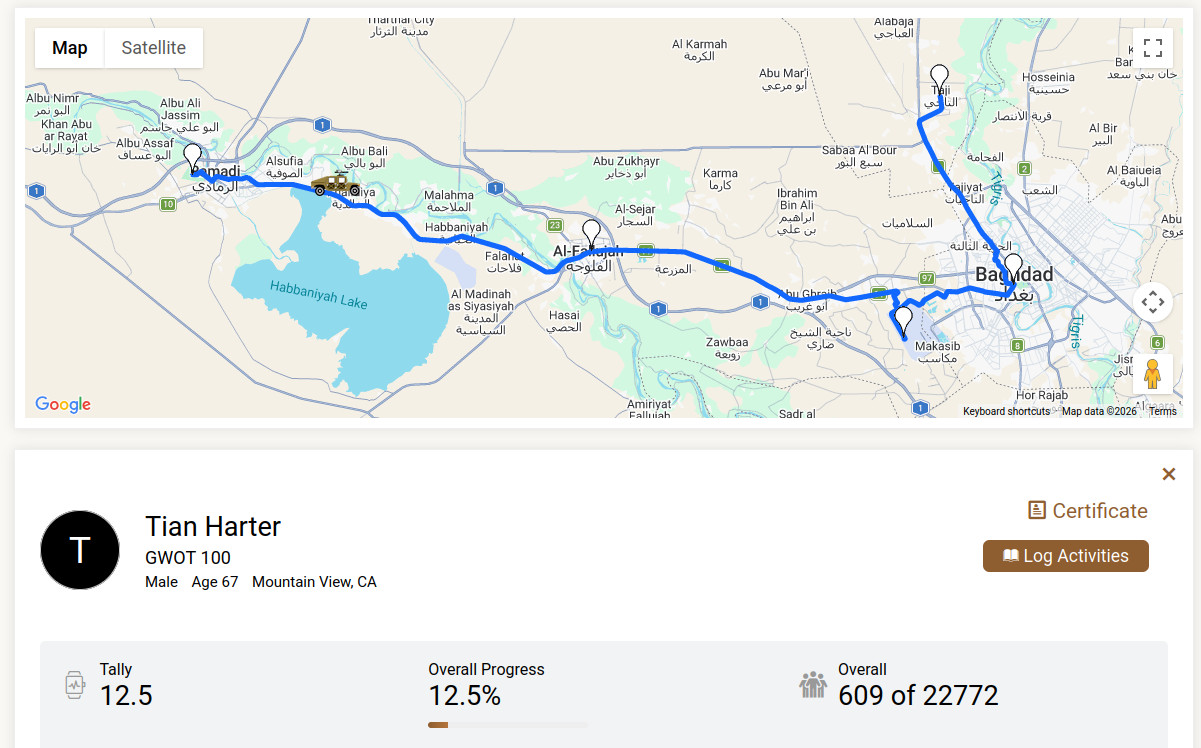Open map Keyboard shortcuts
This screenshot has width=1201, height=748.
tap(1006, 411)
